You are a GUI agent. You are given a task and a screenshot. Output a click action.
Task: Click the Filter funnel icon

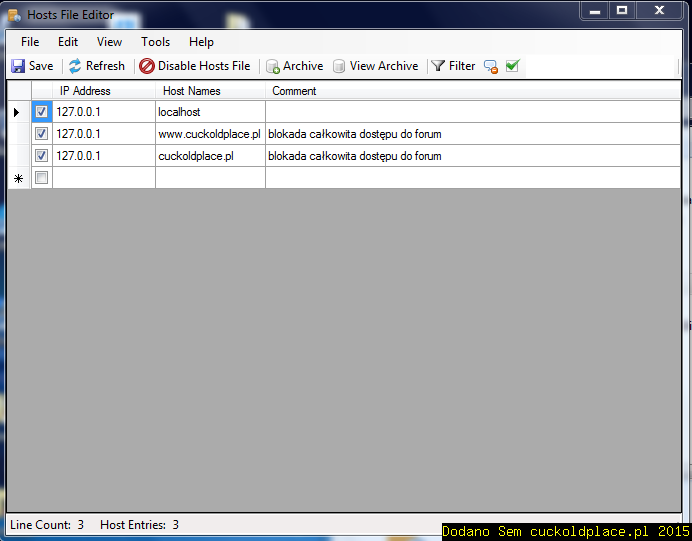pyautogui.click(x=438, y=66)
